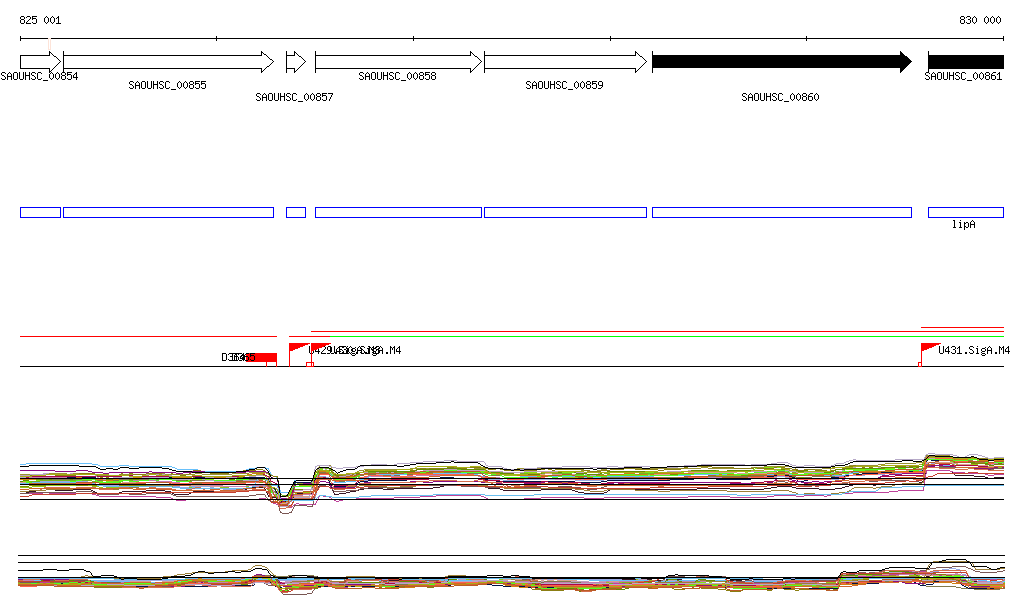Click the lipA gene name label
The image size is (1024, 611).
coord(963,225)
